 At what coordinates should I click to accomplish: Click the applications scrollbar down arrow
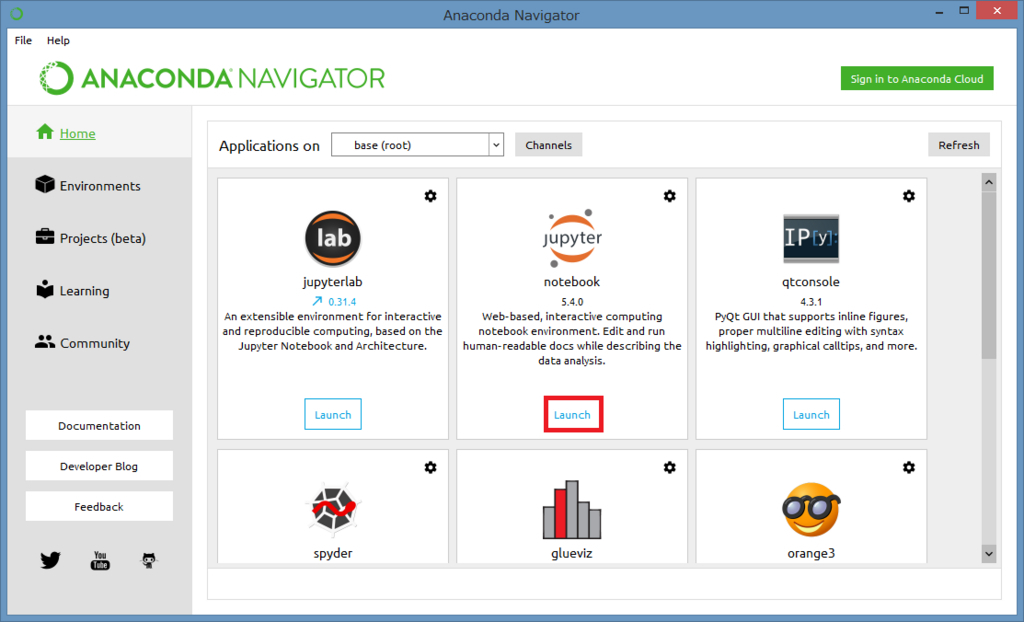click(989, 553)
